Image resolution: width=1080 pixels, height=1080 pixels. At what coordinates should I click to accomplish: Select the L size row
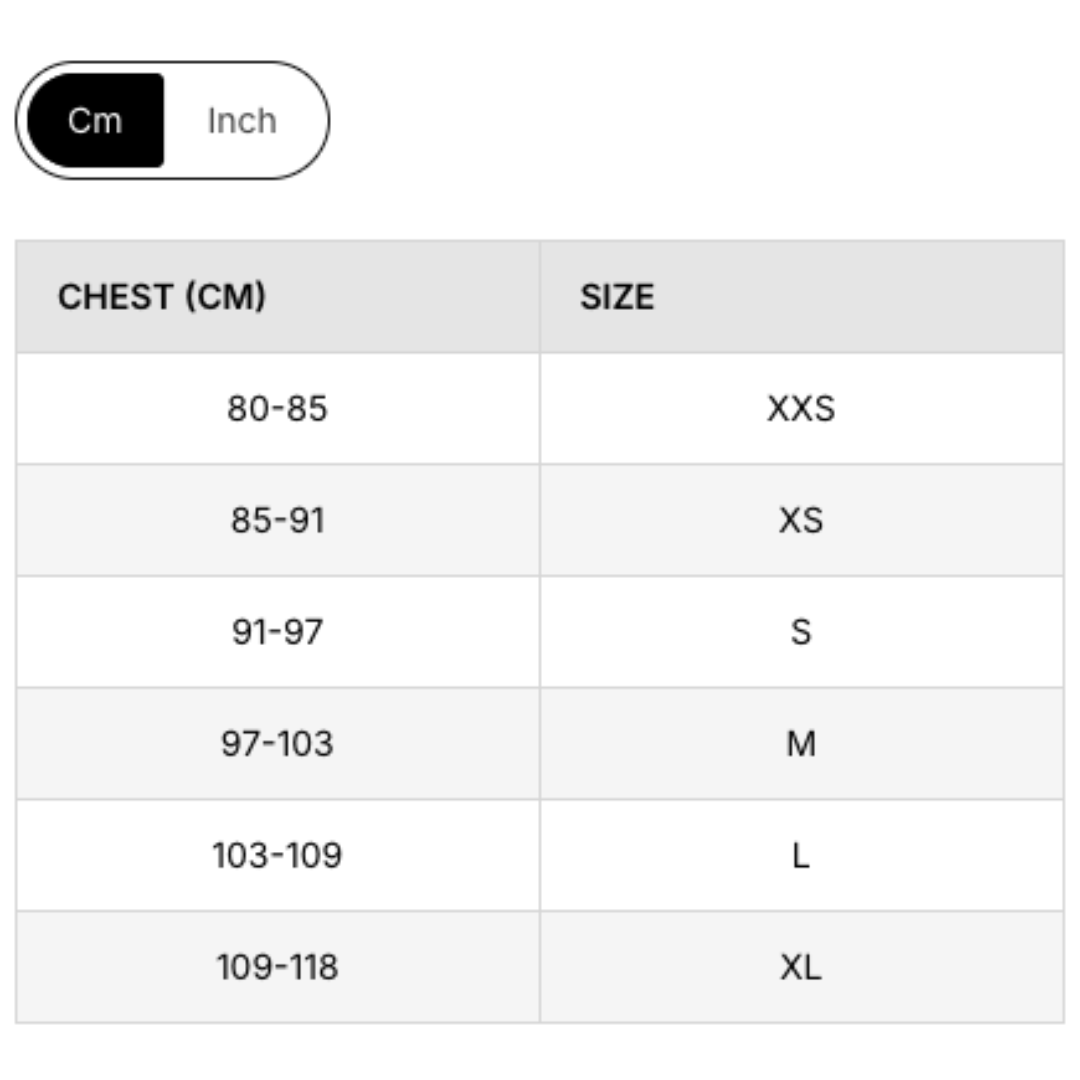[803, 855]
